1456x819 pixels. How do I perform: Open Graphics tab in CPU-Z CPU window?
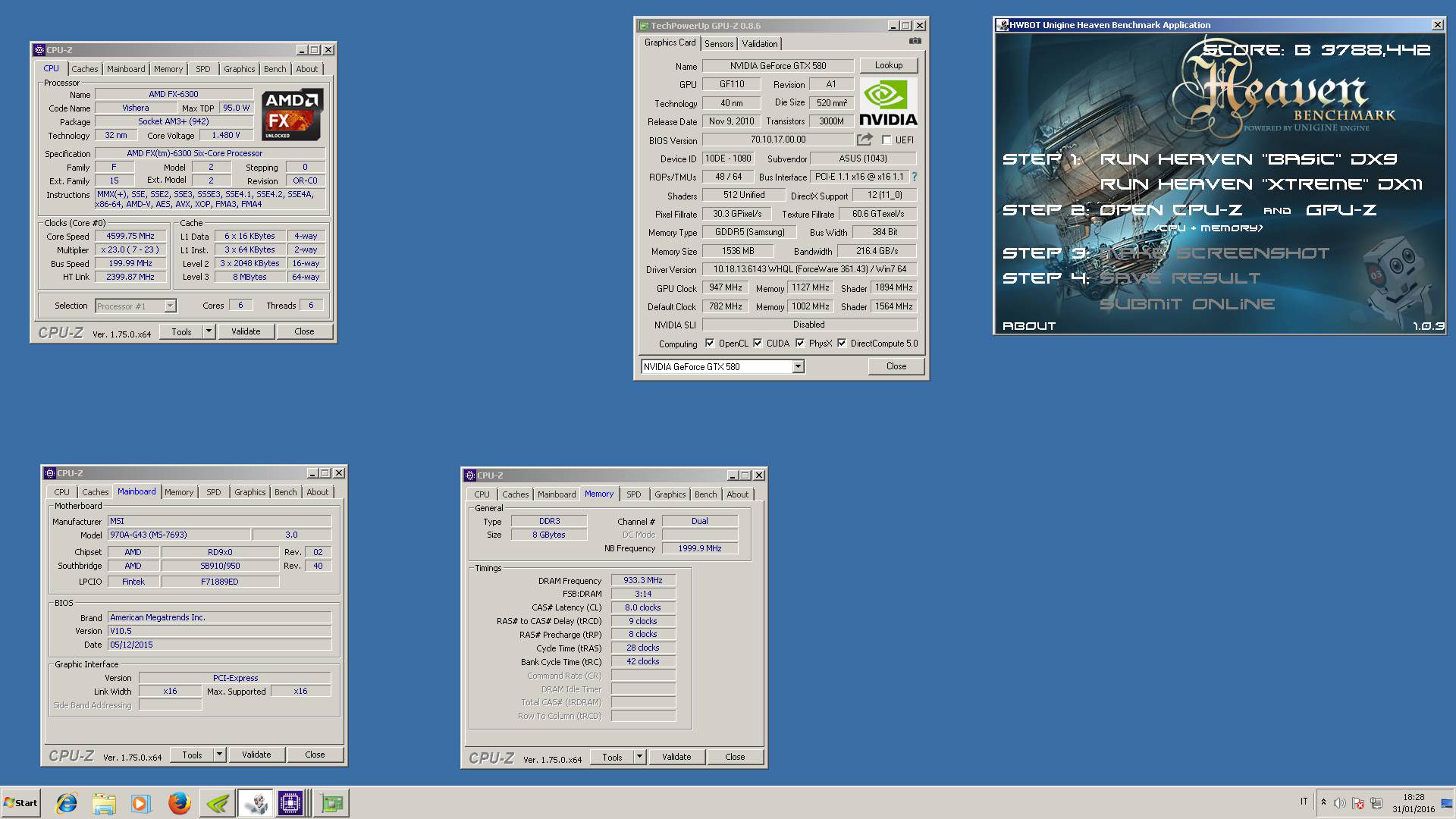(x=240, y=69)
